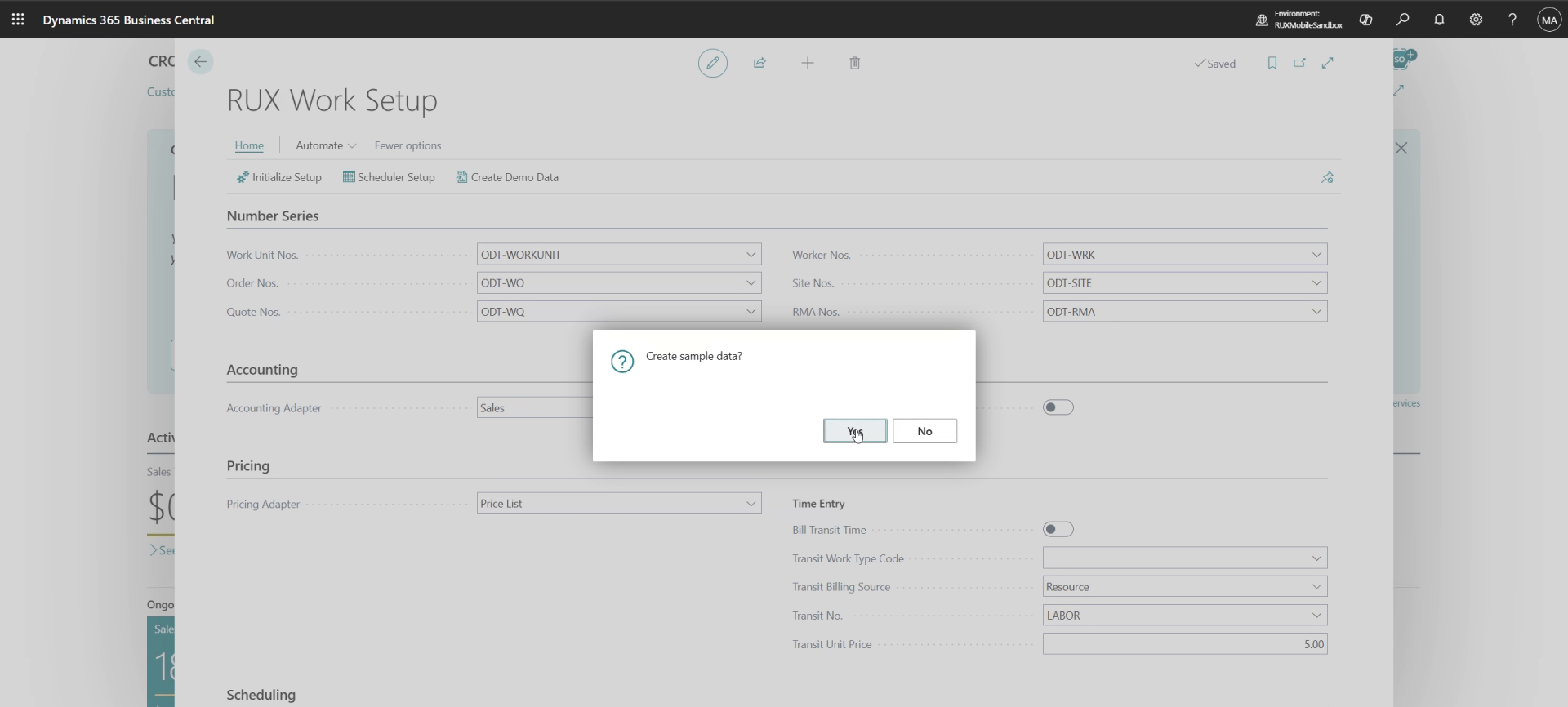
Task: Click the pin action bar icon
Action: (x=1327, y=177)
